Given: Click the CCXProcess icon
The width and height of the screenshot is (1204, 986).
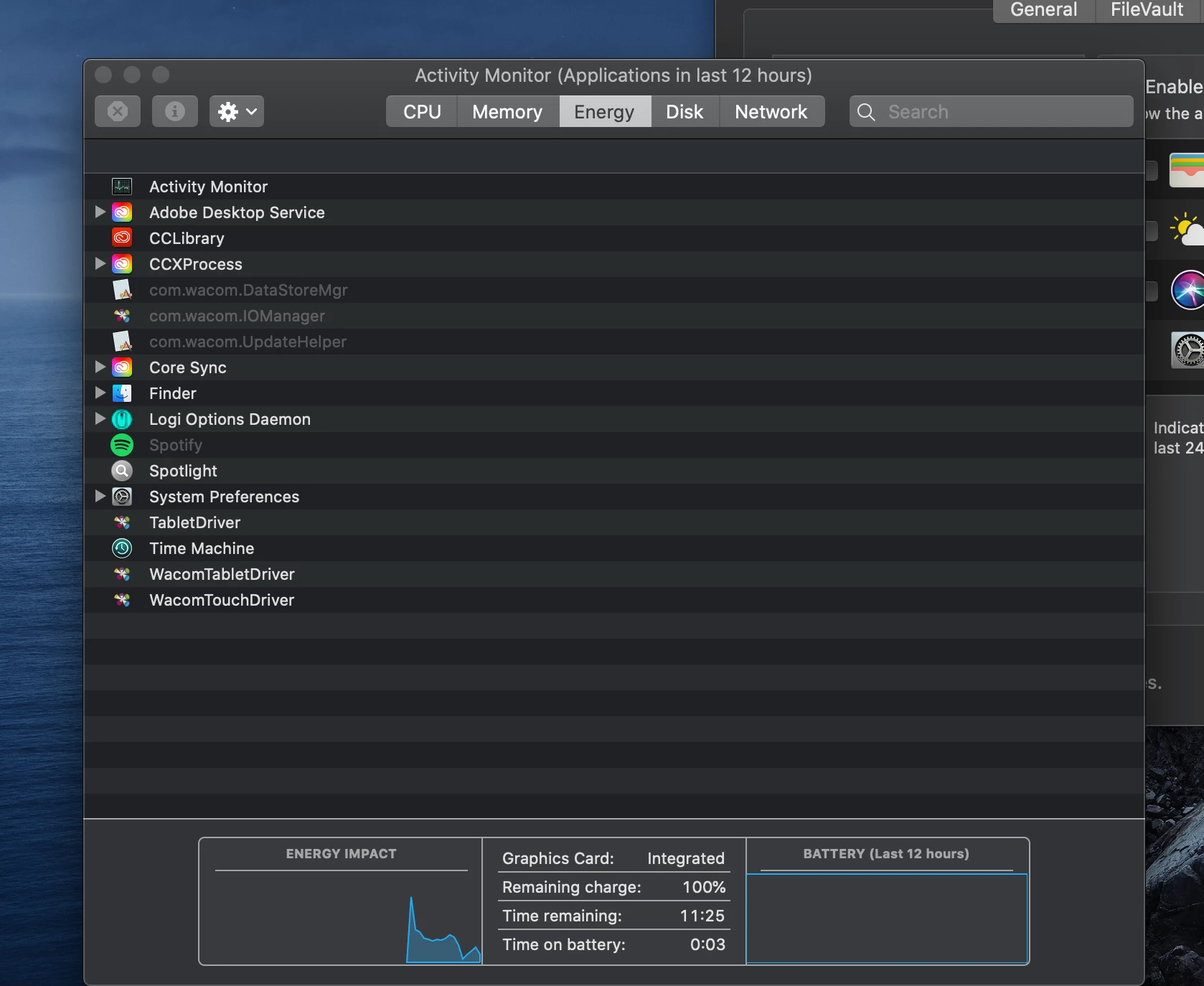Looking at the screenshot, I should click(122, 264).
